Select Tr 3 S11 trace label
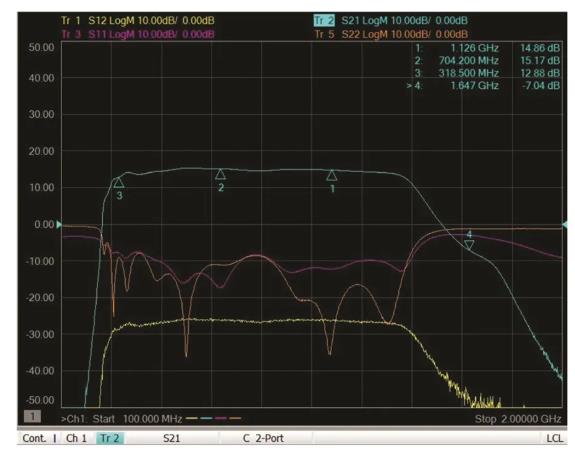 (138, 34)
